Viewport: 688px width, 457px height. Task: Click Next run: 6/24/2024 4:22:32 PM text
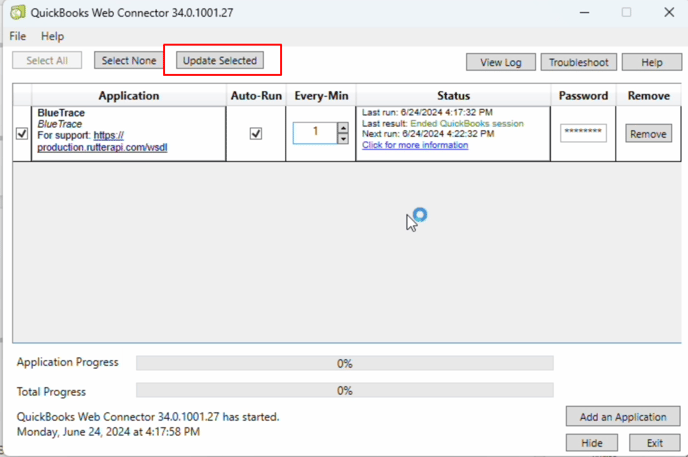point(428,134)
